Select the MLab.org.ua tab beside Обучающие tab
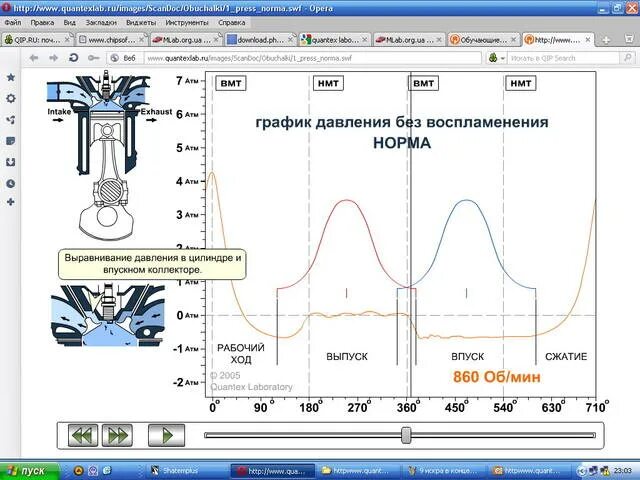 [x=409, y=40]
